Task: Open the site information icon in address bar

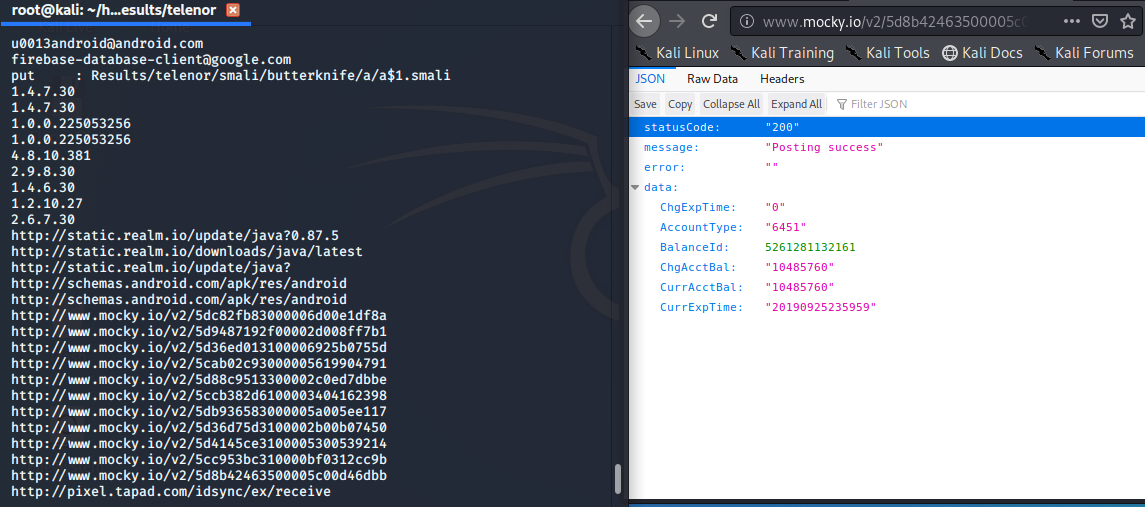Action: 746,21
